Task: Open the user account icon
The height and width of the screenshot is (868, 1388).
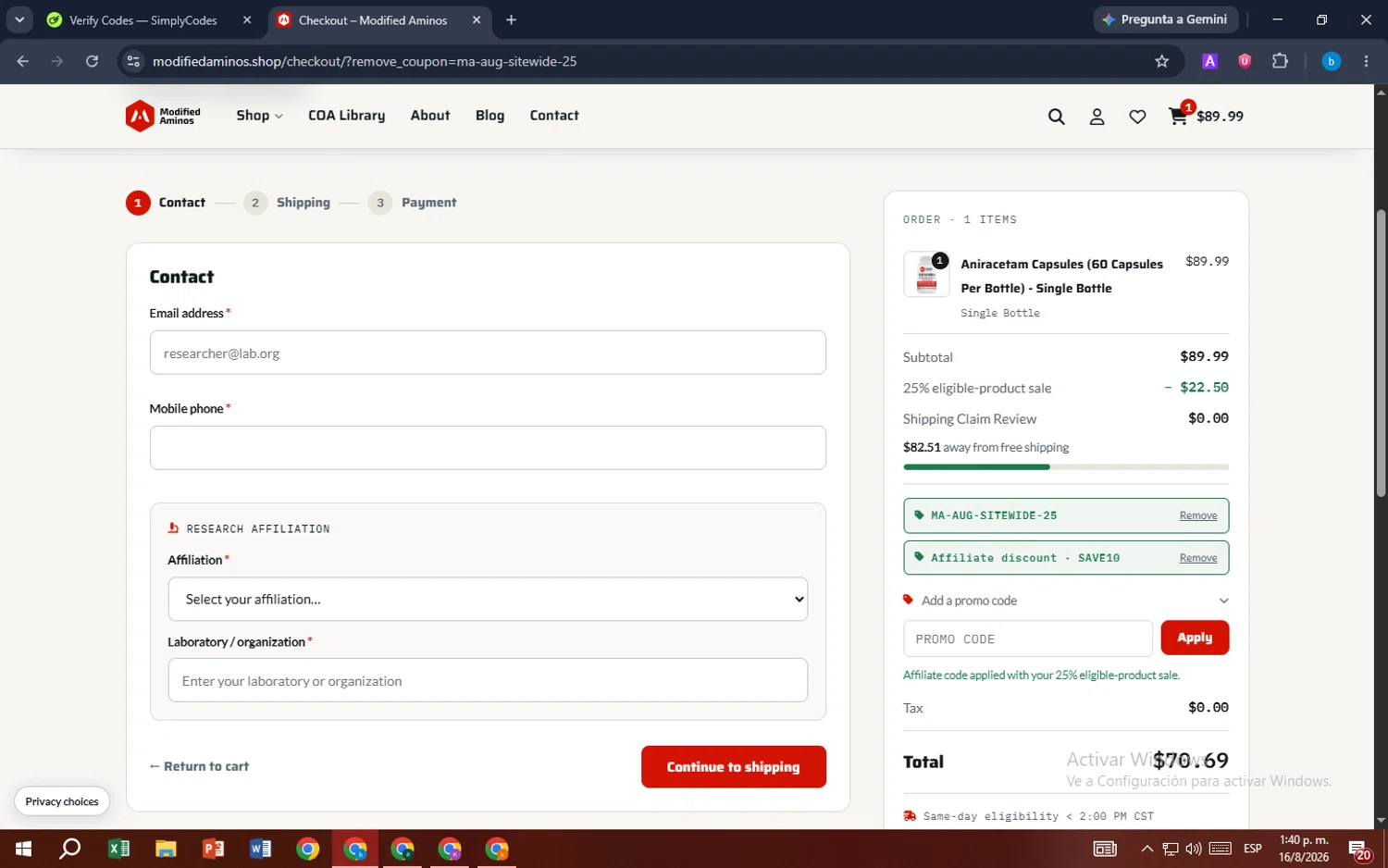Action: point(1097,117)
